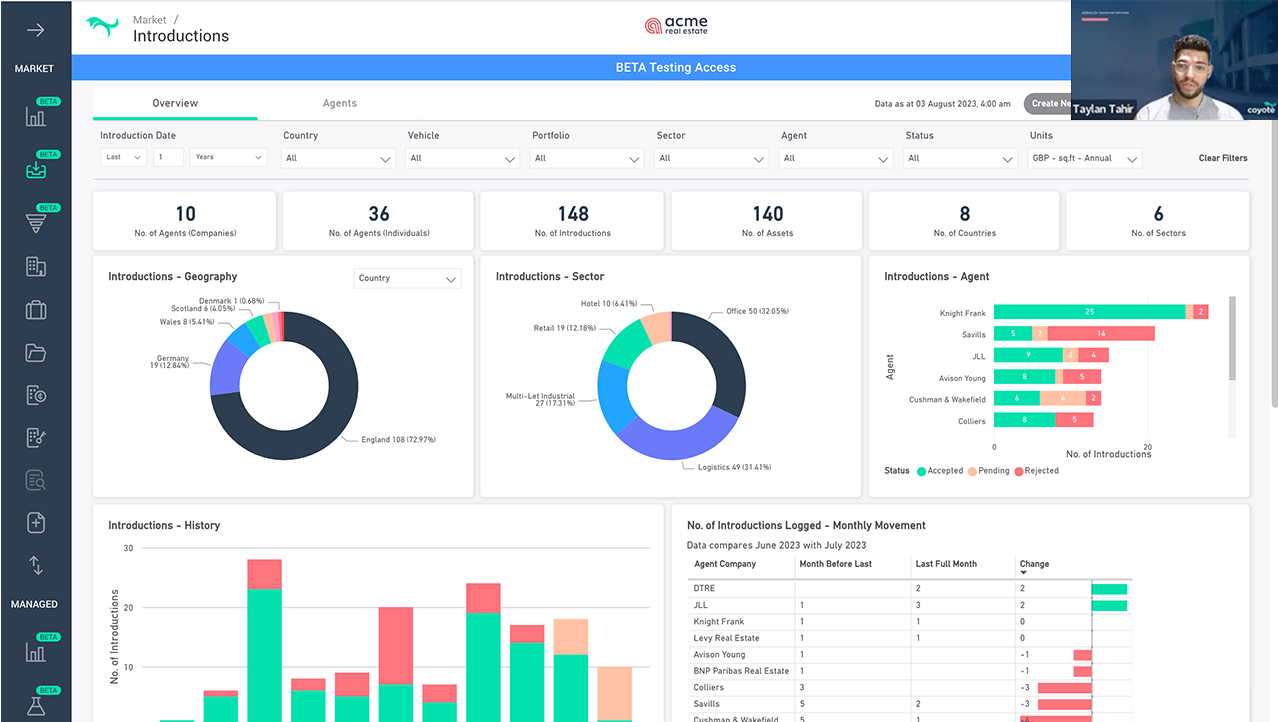Click the Introduction Date number input field
Viewport: 1278px width, 722px height.
tap(168, 157)
